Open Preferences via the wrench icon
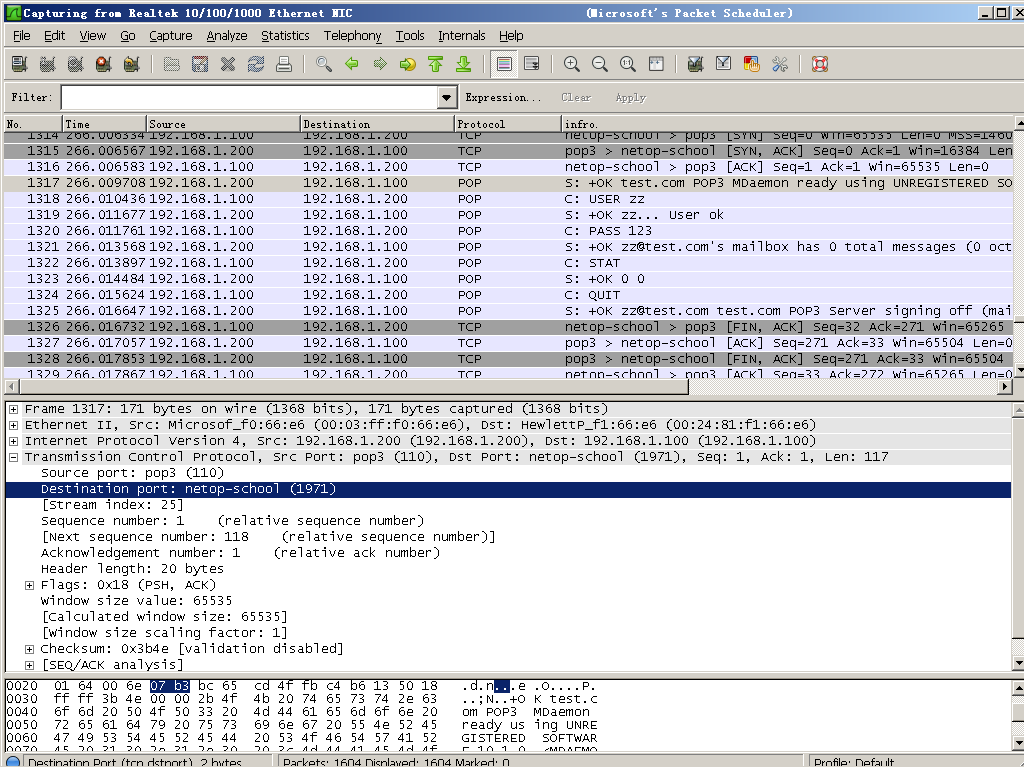The height and width of the screenshot is (768, 1024). click(780, 64)
